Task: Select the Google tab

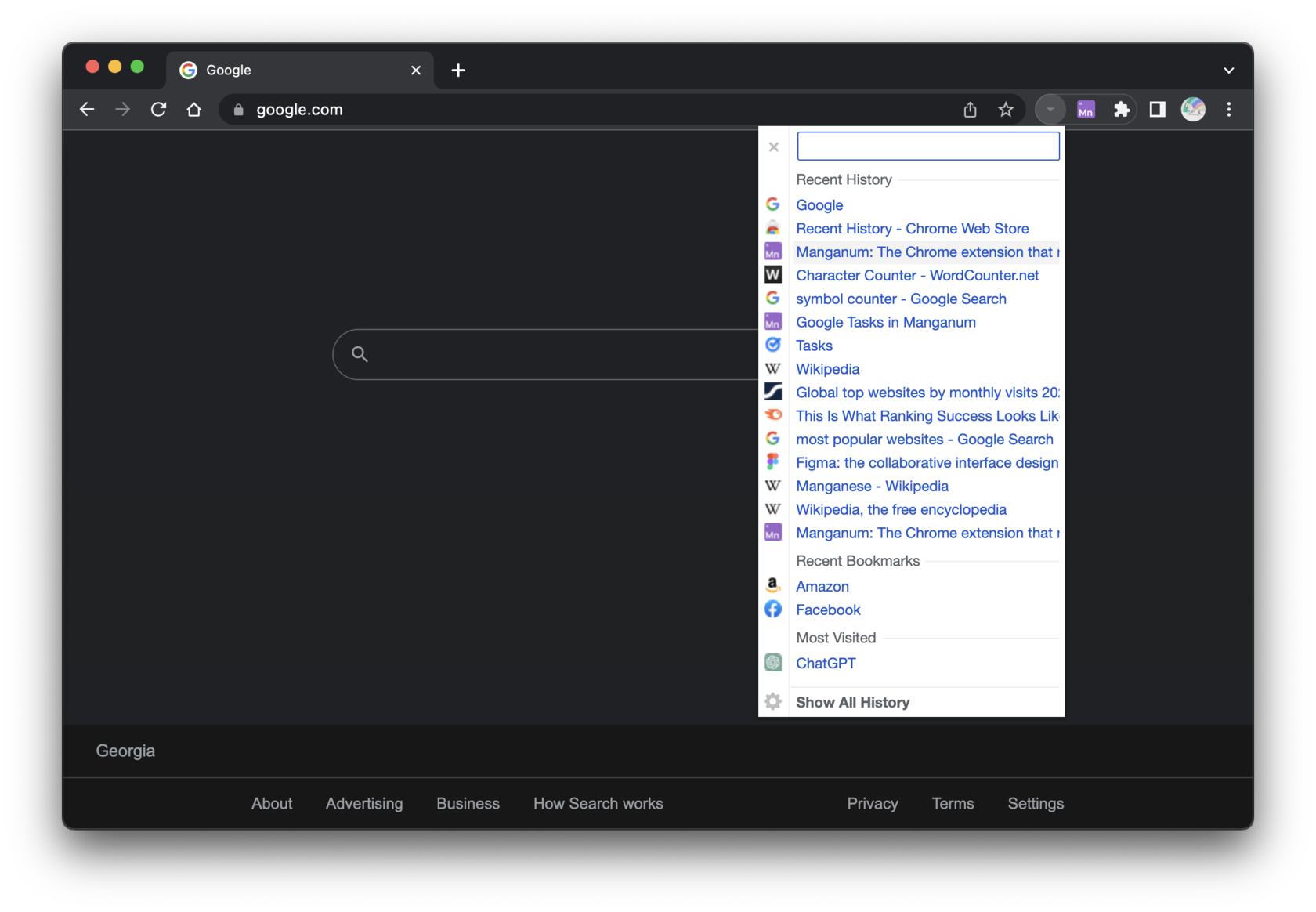Action: (300, 71)
